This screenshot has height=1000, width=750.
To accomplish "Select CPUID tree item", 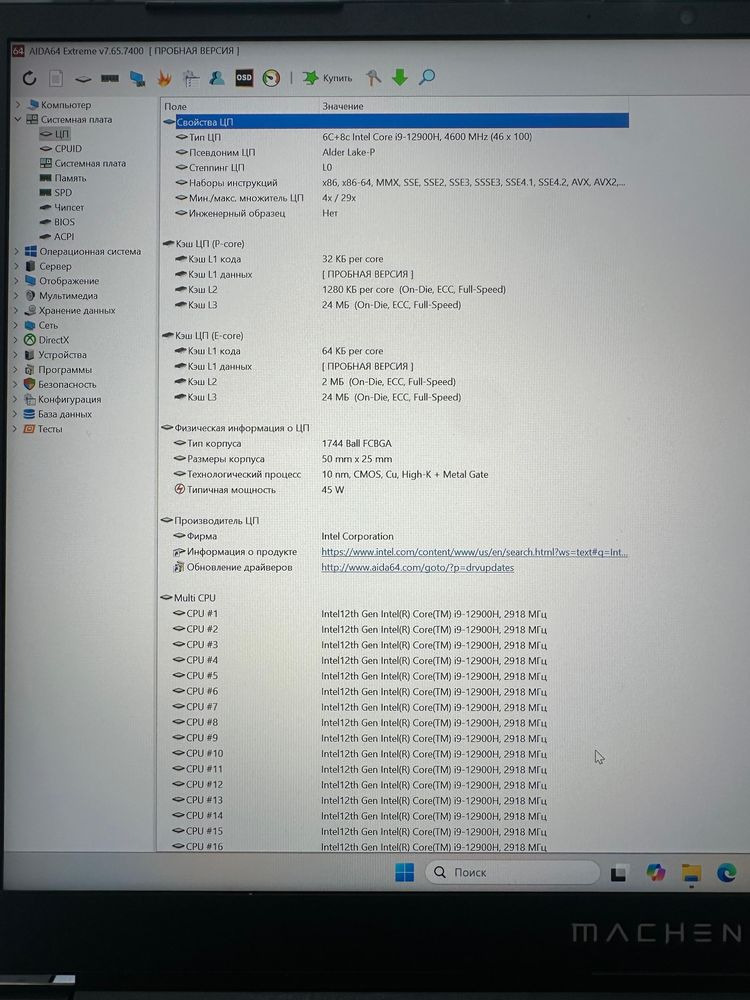I will [61, 149].
